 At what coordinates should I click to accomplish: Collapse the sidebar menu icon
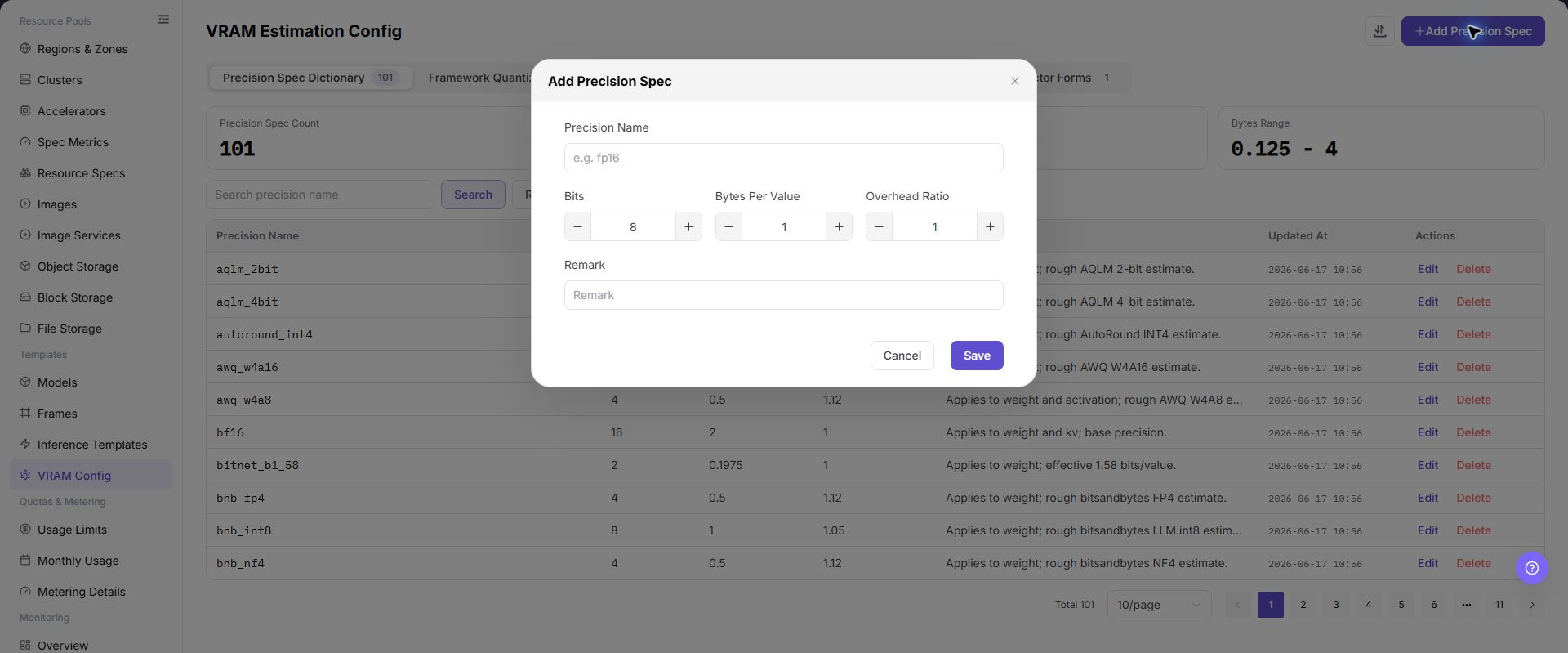[163, 20]
